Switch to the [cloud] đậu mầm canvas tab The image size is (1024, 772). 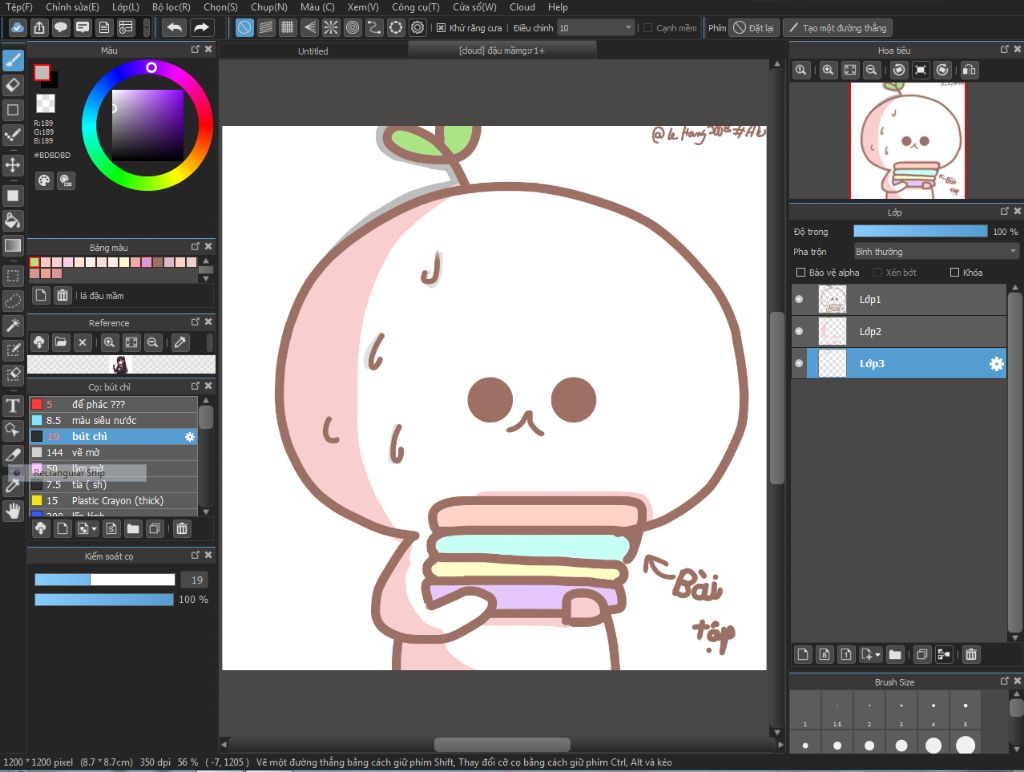pyautogui.click(x=502, y=50)
